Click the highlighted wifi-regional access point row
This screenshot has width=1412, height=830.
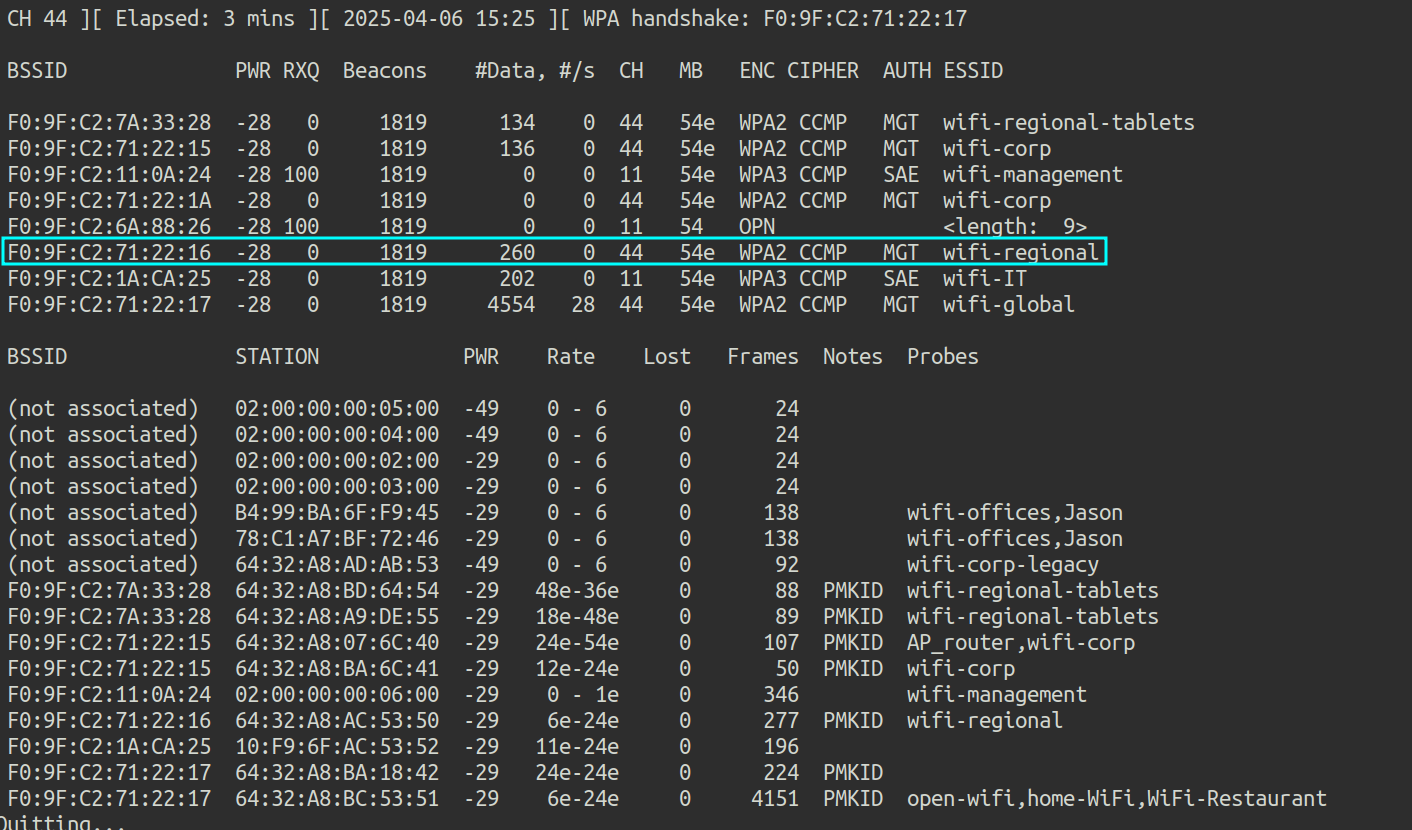point(554,252)
